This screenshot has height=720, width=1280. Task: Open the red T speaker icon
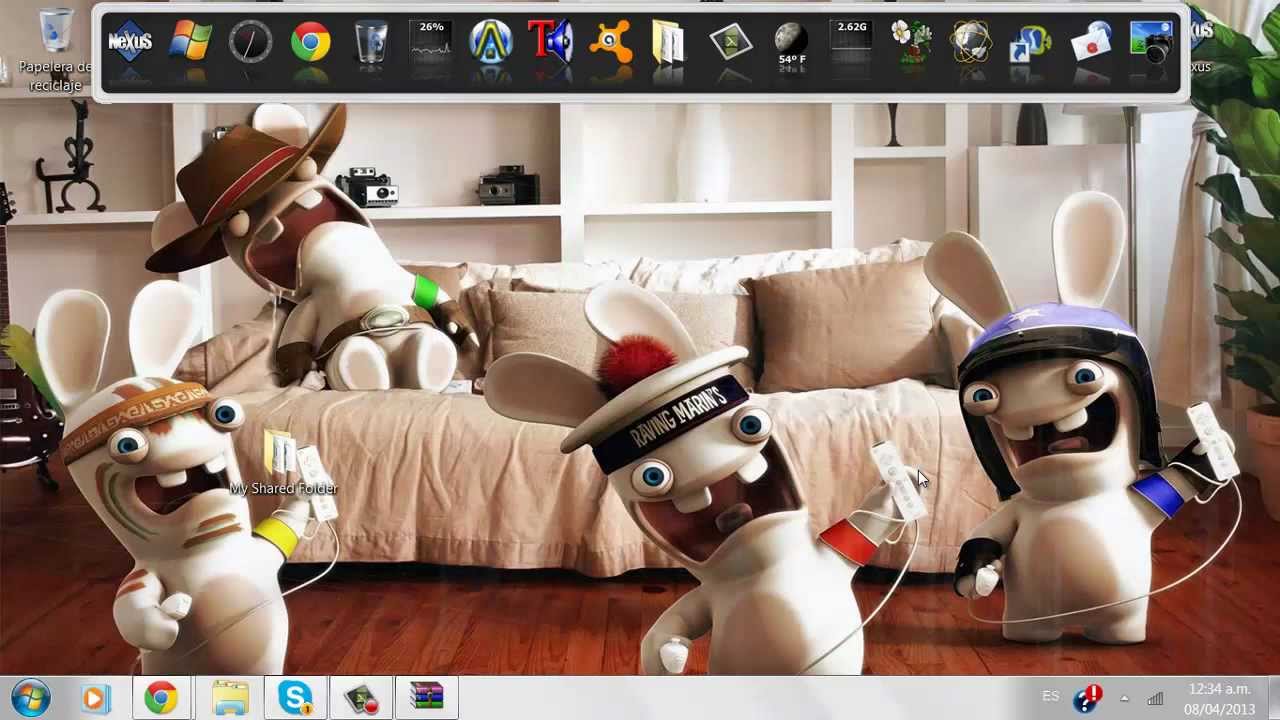click(551, 42)
